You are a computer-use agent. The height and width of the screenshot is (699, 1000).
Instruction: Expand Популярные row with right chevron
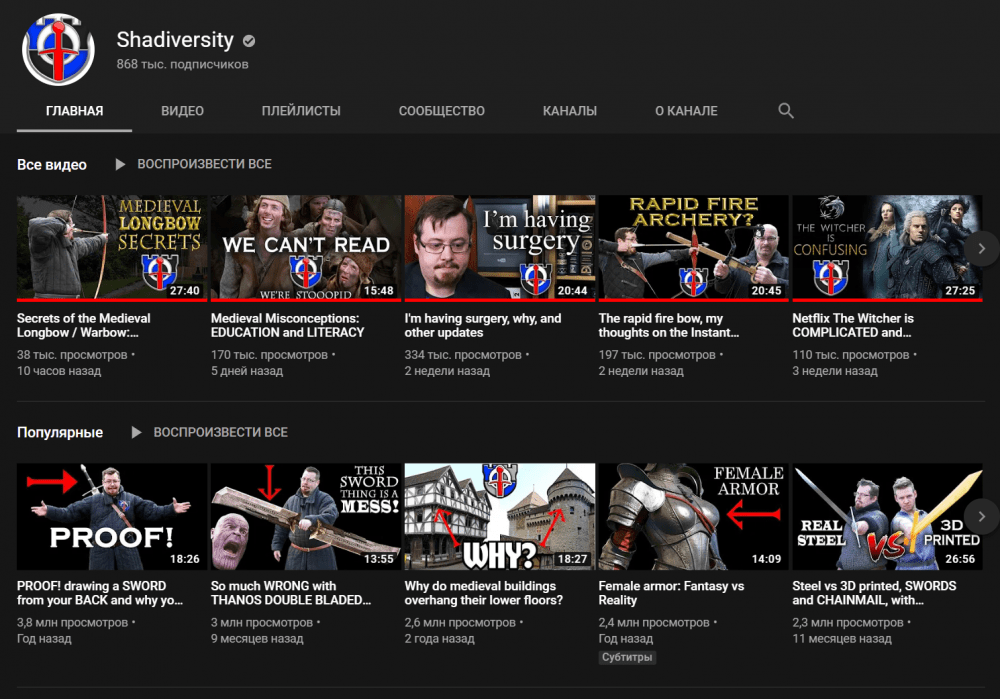click(x=981, y=516)
